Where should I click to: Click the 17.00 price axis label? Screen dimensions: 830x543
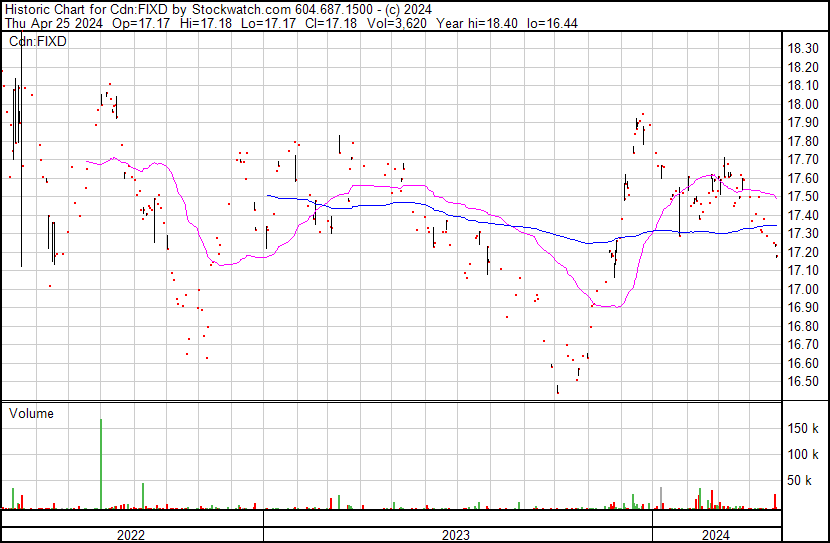pyautogui.click(x=803, y=289)
